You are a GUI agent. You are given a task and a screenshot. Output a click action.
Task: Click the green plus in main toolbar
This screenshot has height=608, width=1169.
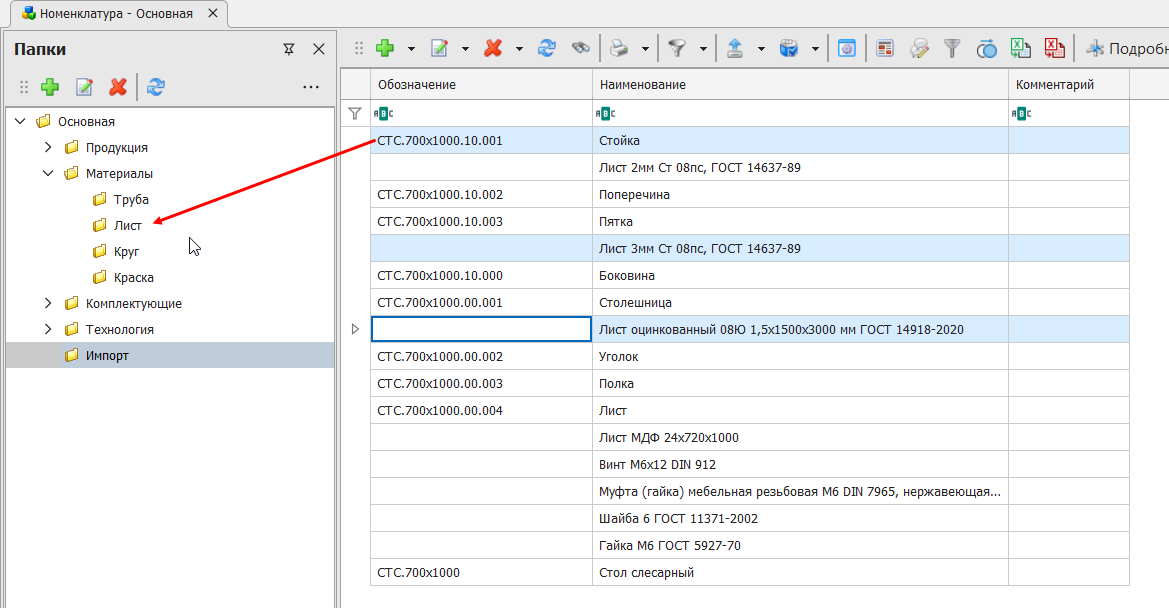pyautogui.click(x=385, y=48)
